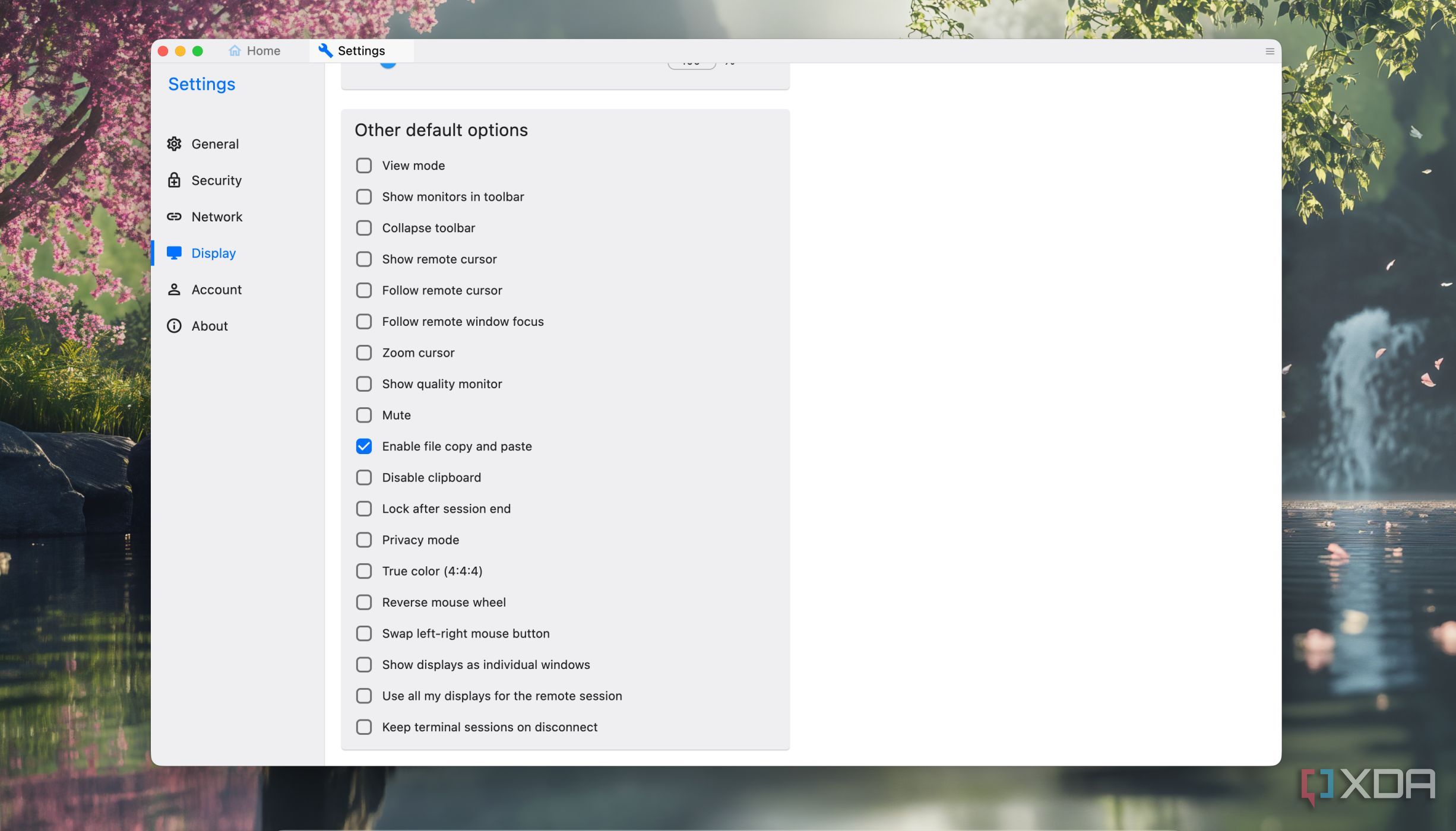
Task: Open Network settings in the sidebar
Action: [204, 217]
